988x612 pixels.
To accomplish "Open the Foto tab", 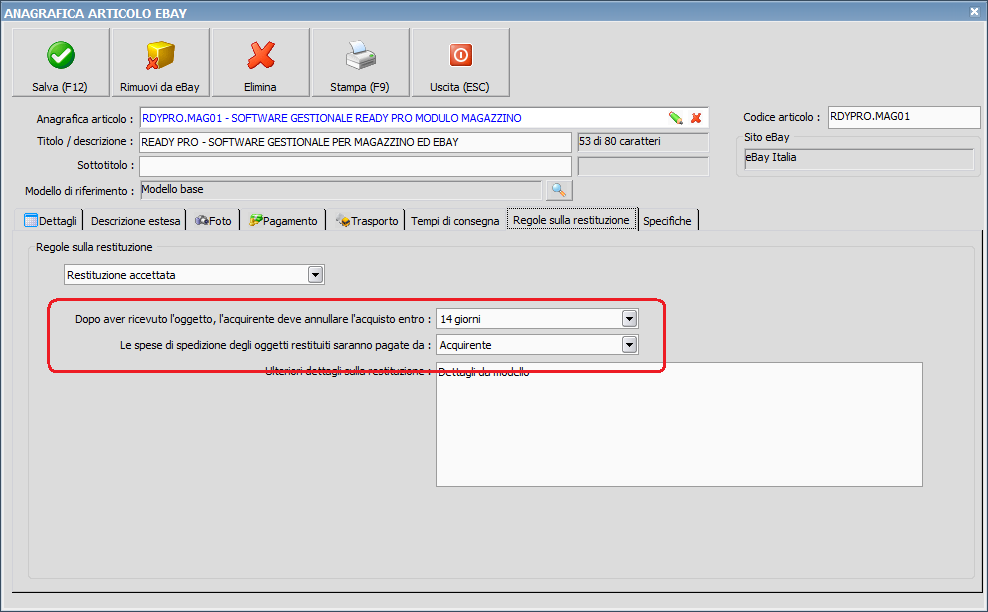I will (x=214, y=221).
